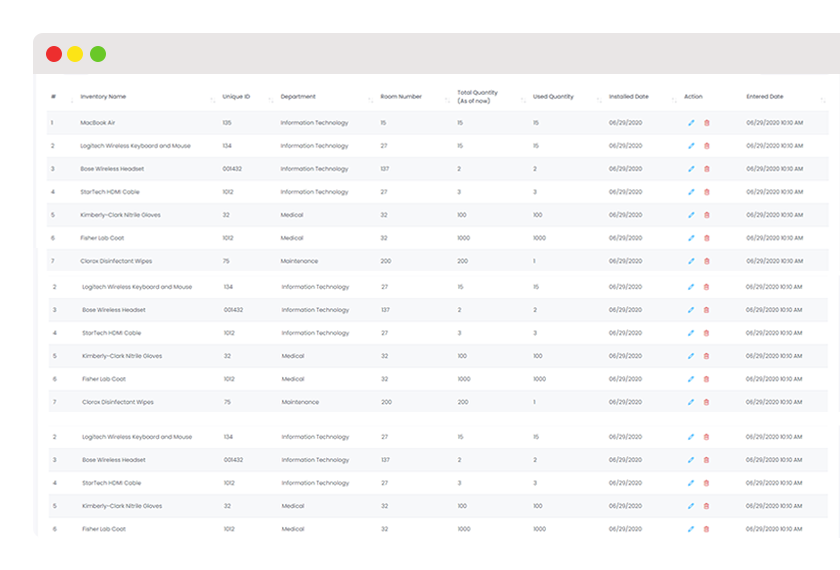Delete the upper Clorox Disinfectant Wipes row
840x570 pixels.
click(707, 261)
